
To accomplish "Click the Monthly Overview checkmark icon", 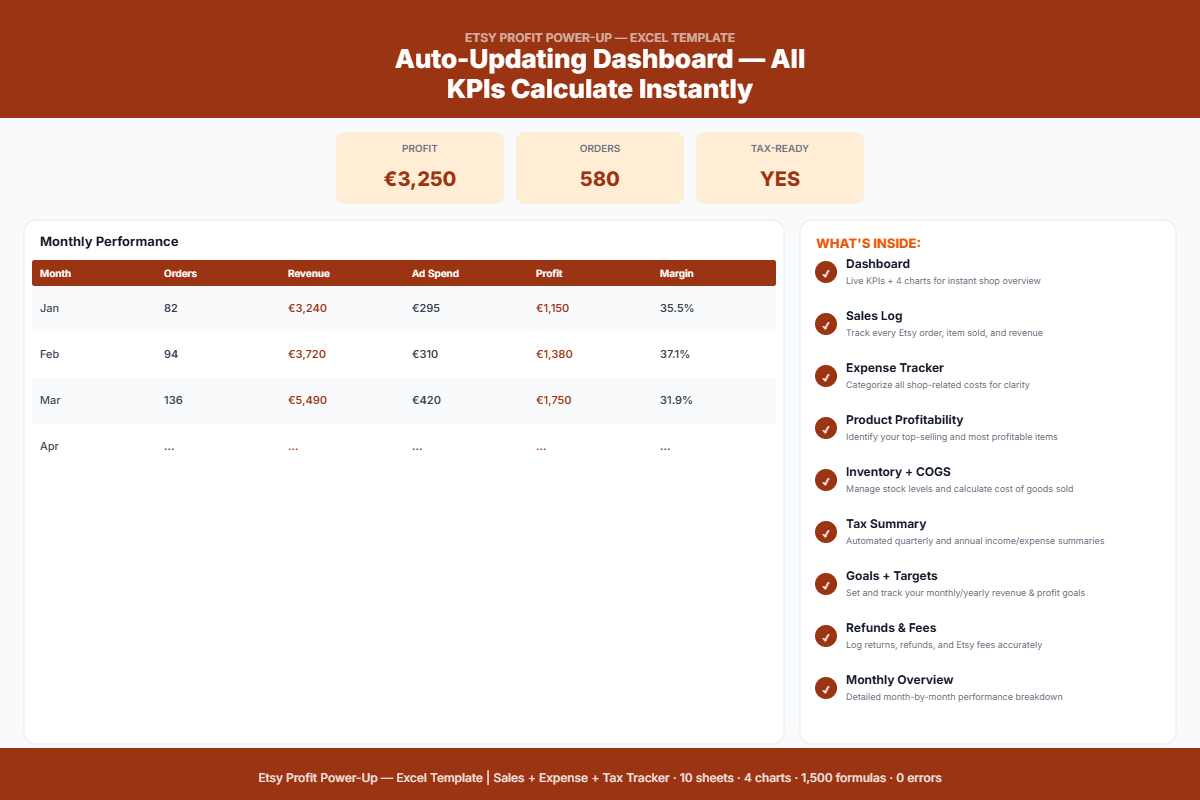I will tap(826, 688).
